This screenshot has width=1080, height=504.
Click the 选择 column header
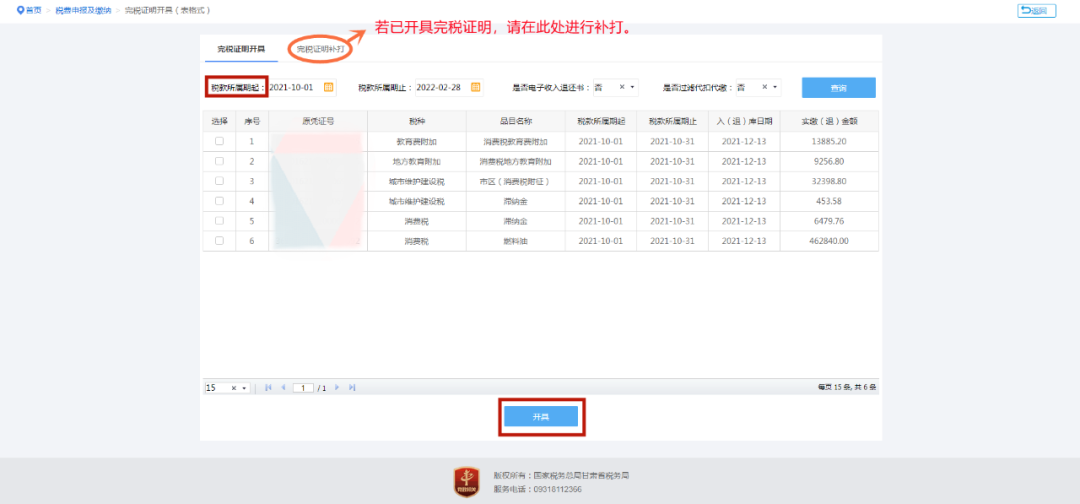point(219,121)
